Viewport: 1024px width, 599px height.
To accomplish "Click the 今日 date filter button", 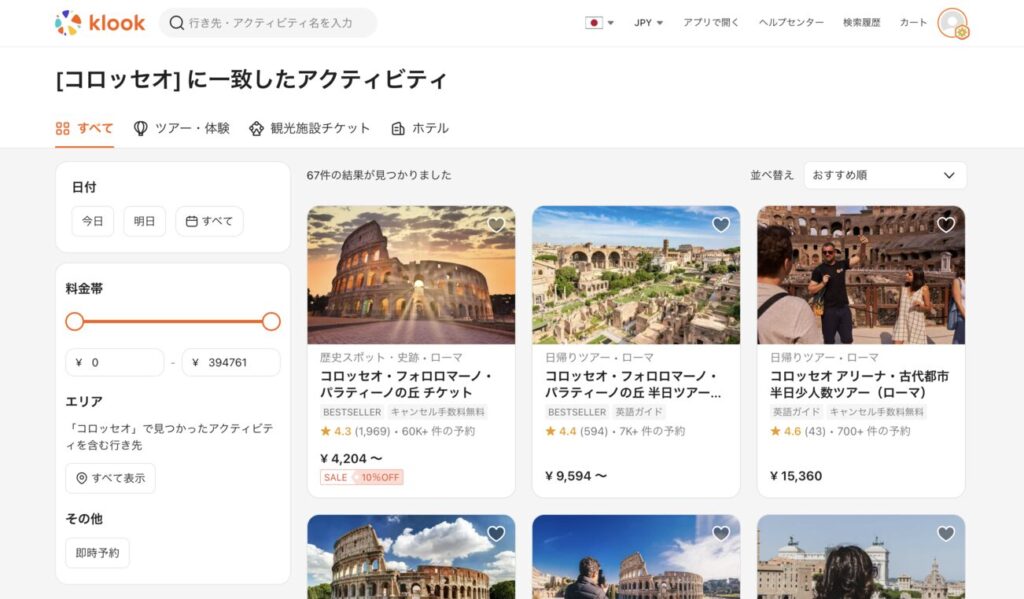I will (93, 221).
